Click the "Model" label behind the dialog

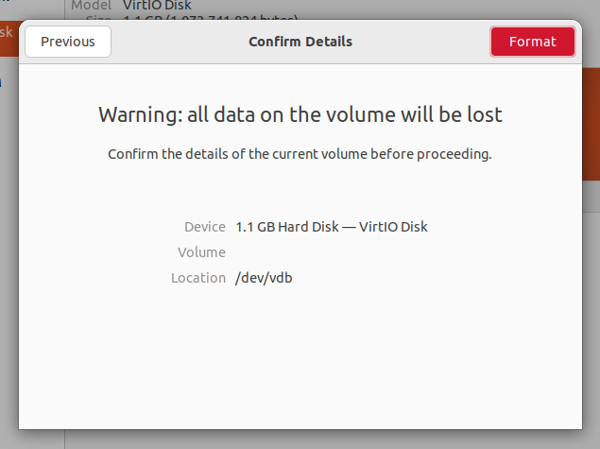[91, 5]
